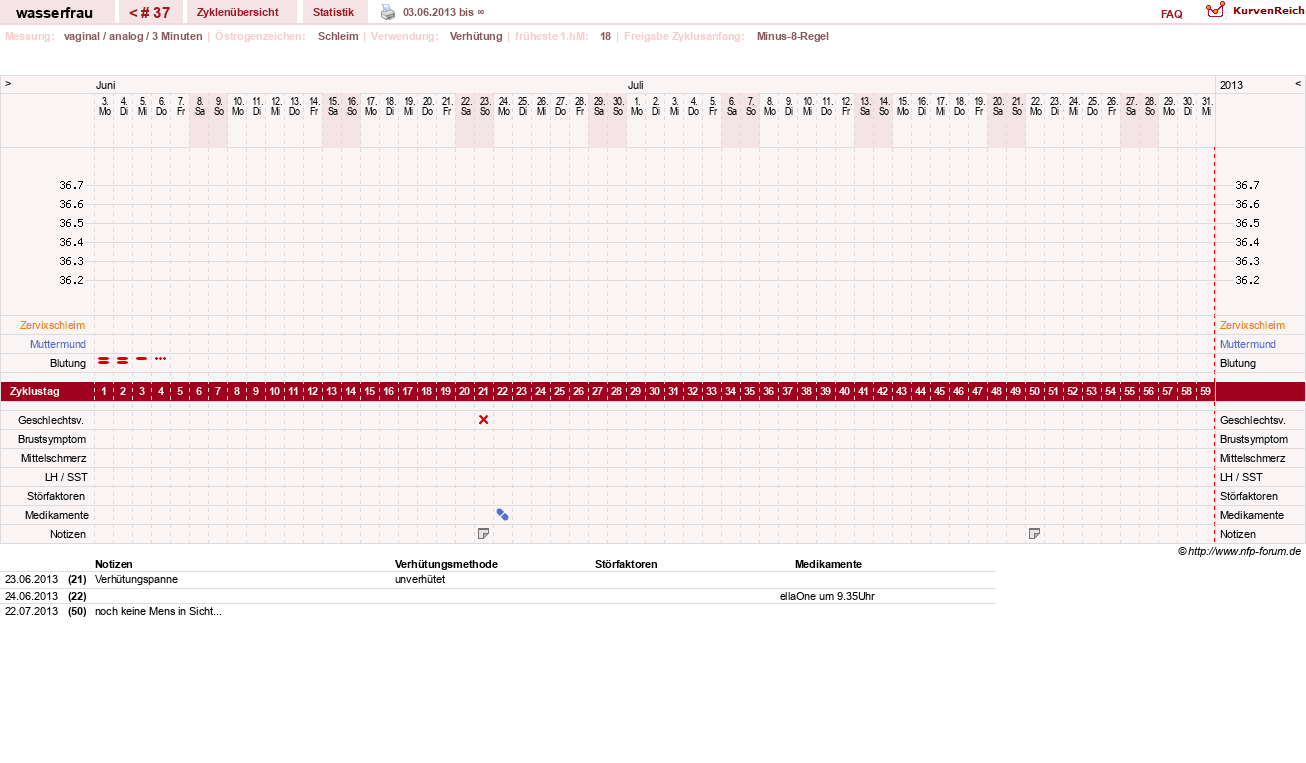Click the Notizen row label on left
Image resolution: width=1306 pixels, height=763 pixels.
(x=68, y=534)
